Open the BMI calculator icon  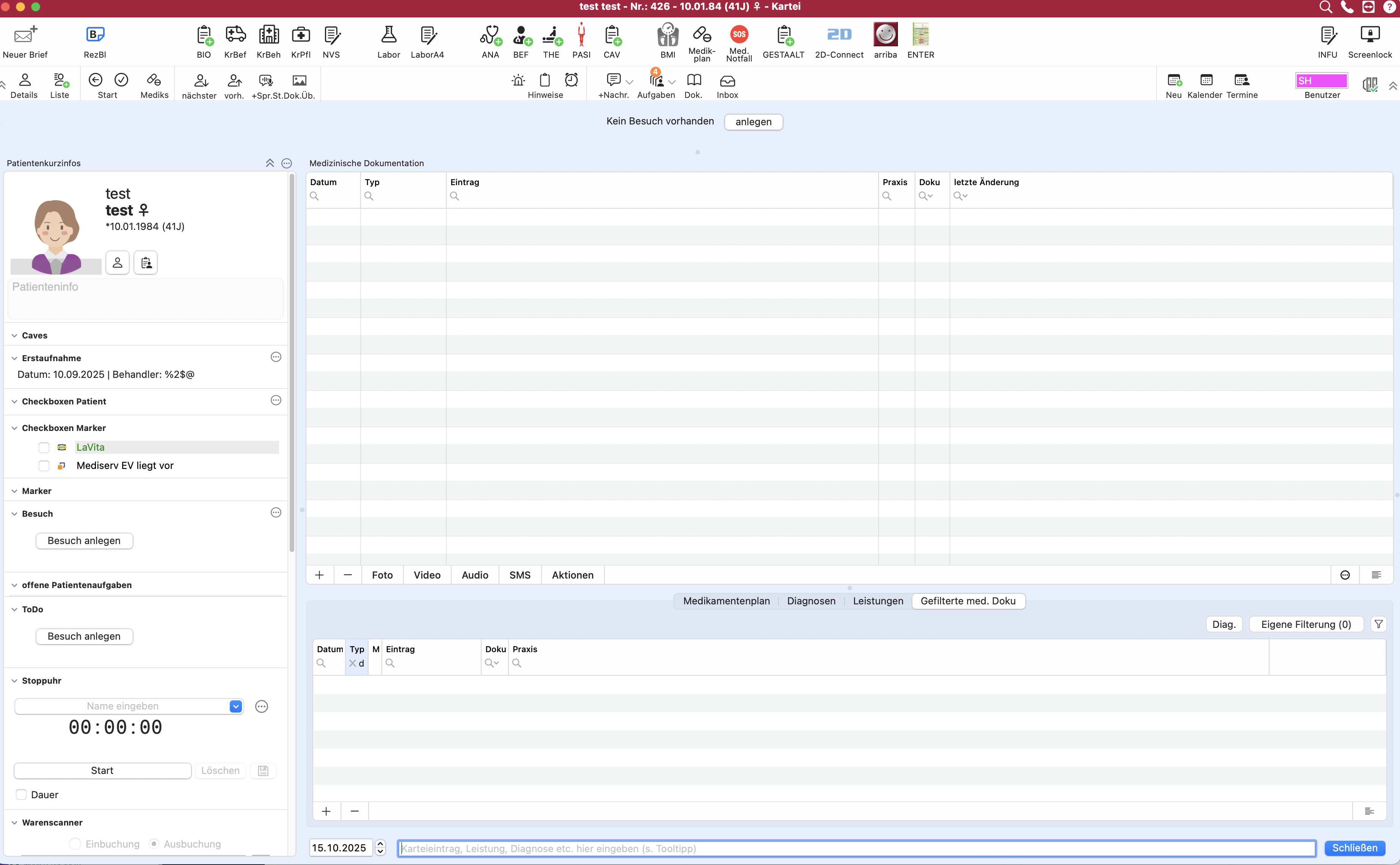click(x=668, y=35)
